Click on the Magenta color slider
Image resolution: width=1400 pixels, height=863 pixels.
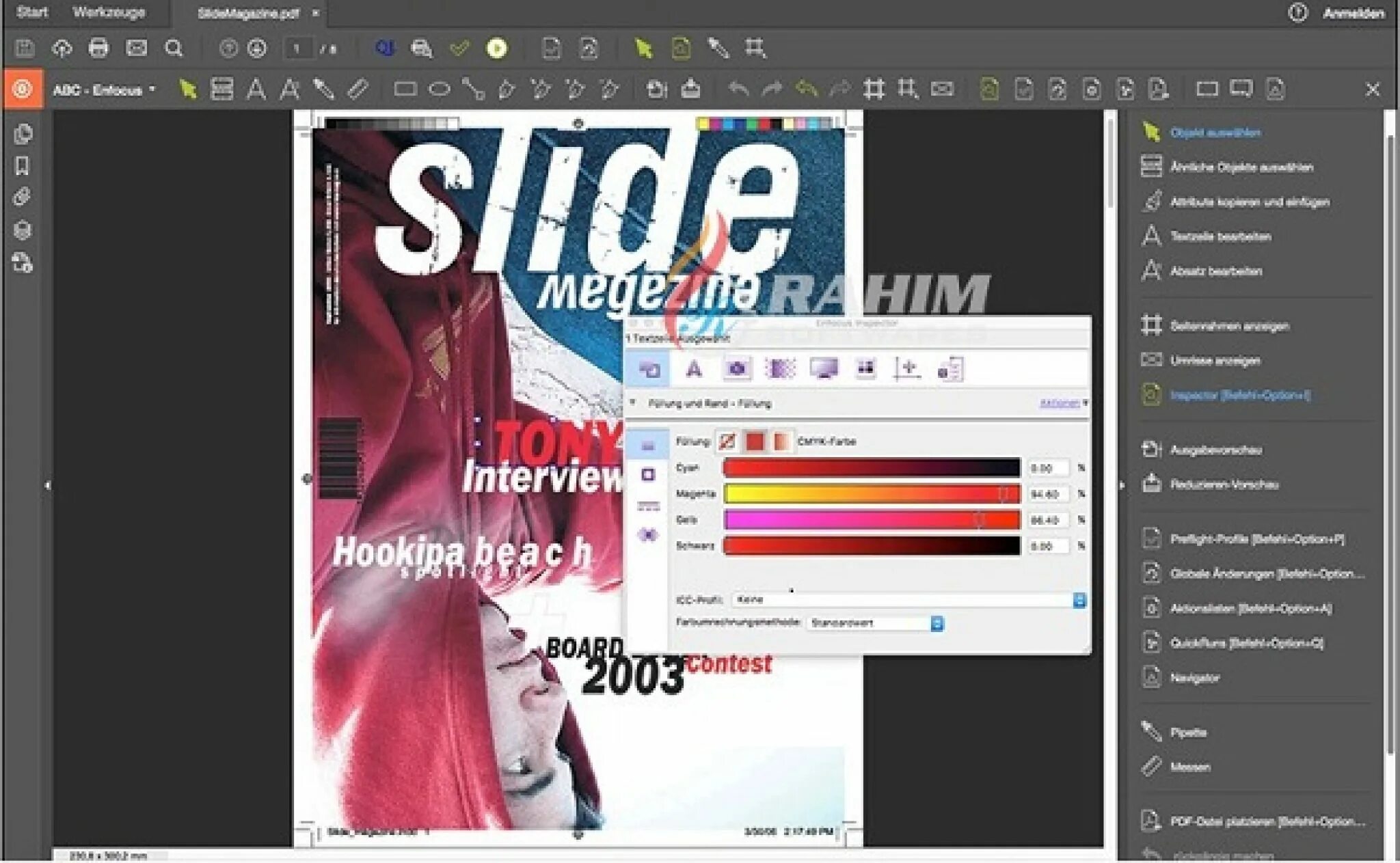coord(872,493)
